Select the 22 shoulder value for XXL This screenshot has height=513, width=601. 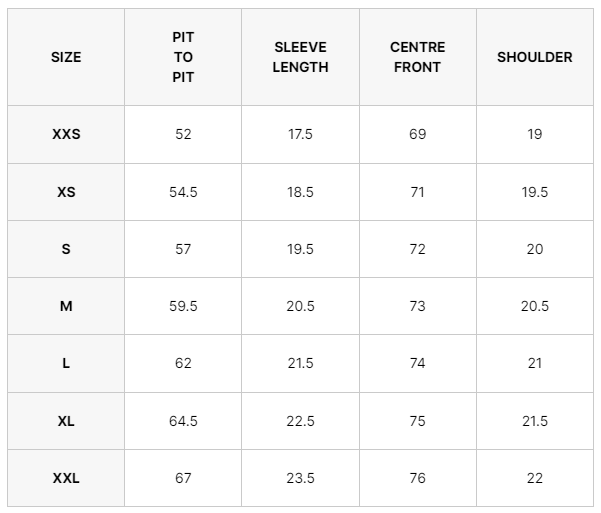click(535, 478)
